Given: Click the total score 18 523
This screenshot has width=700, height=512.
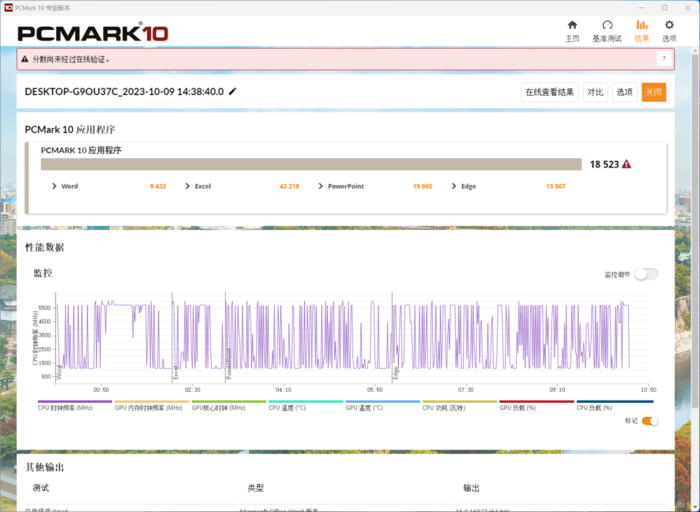Looking at the screenshot, I should [x=604, y=164].
